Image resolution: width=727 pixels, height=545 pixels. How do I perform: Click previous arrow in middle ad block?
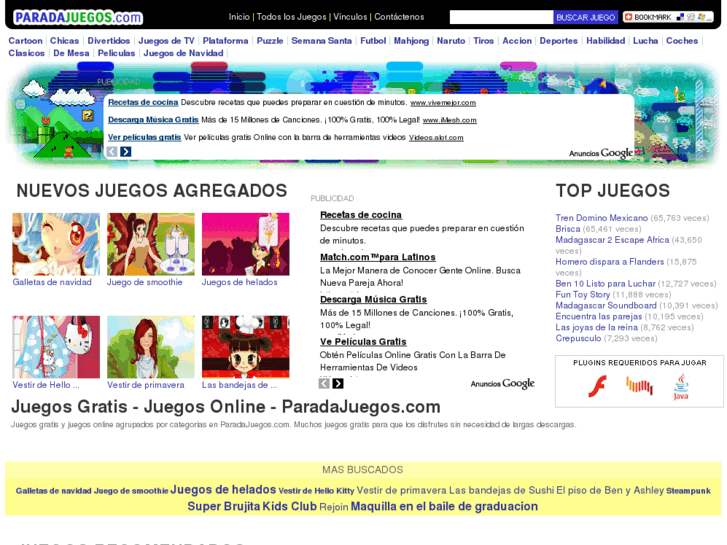pyautogui.click(x=324, y=384)
